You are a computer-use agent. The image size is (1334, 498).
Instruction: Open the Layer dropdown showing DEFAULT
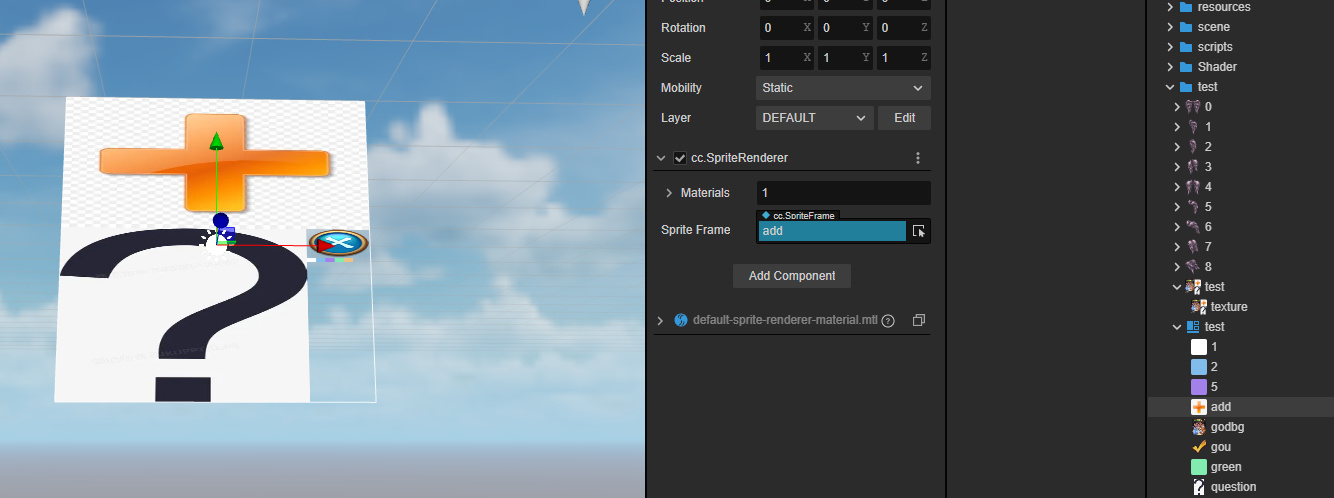point(815,118)
